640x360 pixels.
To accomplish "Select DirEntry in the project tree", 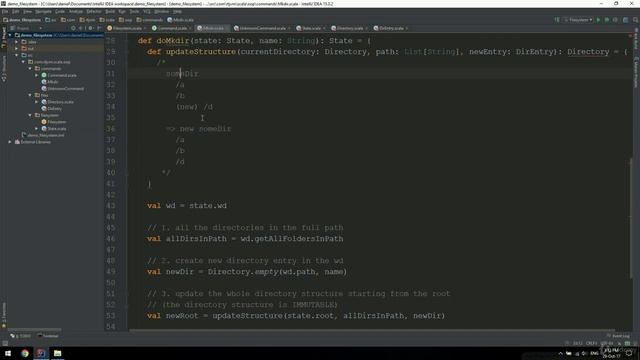I will (51, 109).
